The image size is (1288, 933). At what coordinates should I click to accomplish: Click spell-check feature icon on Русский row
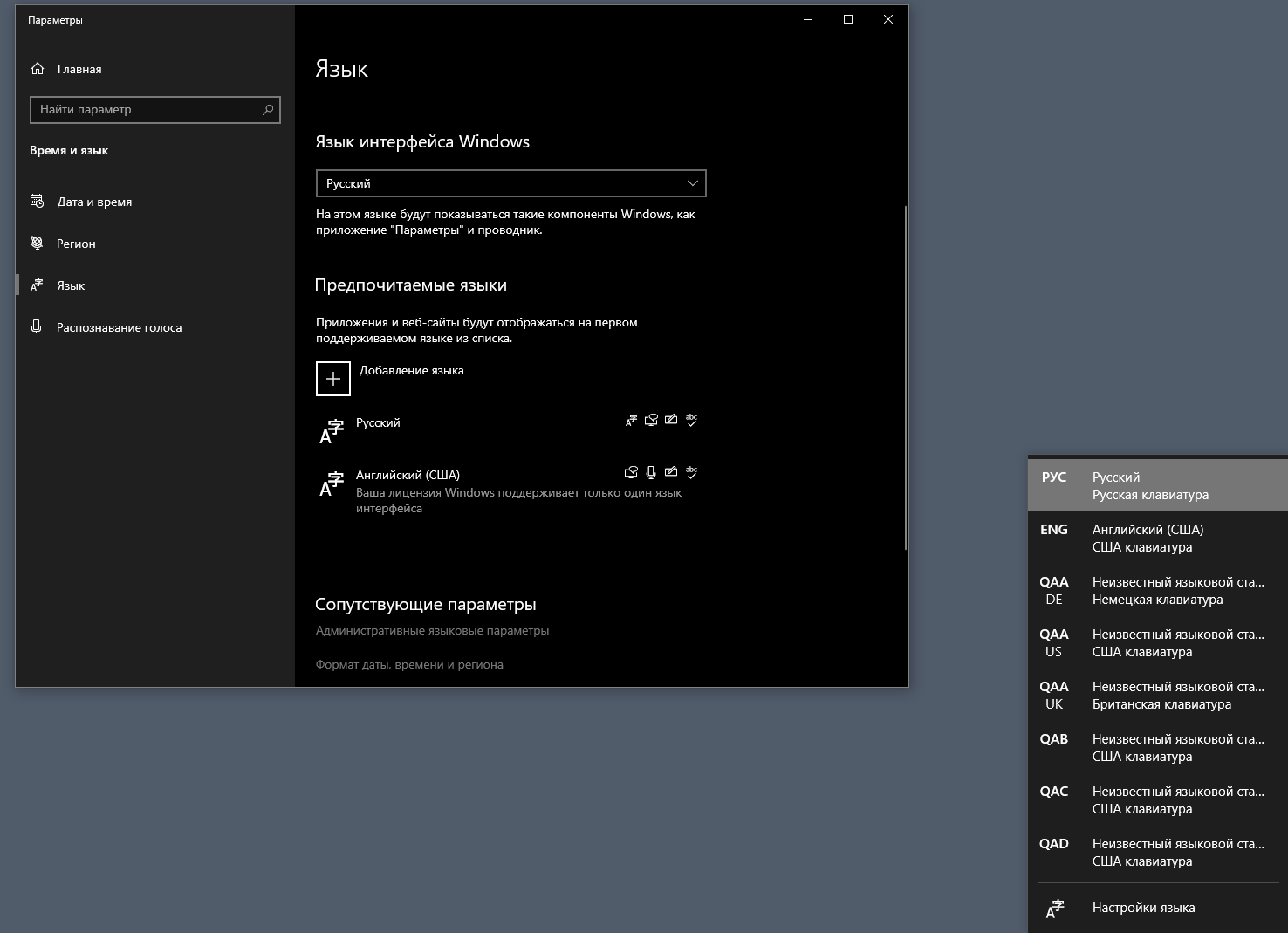(691, 421)
